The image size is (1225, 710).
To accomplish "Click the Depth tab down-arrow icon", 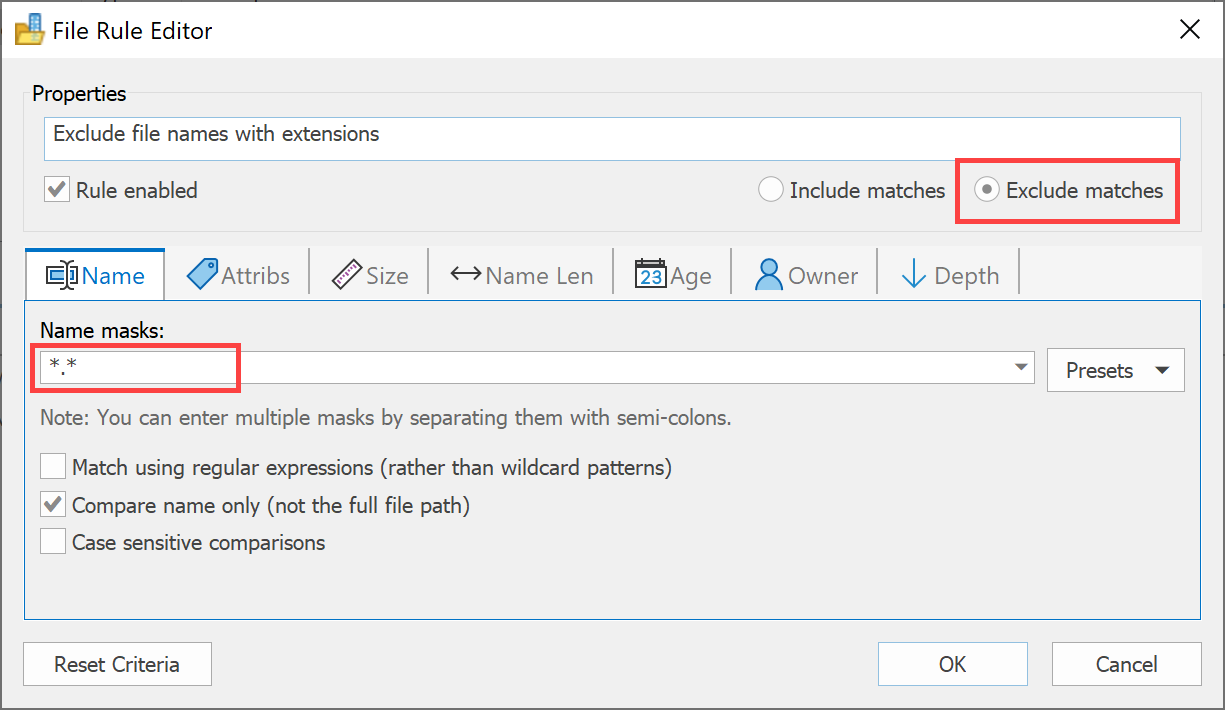I will [x=913, y=275].
